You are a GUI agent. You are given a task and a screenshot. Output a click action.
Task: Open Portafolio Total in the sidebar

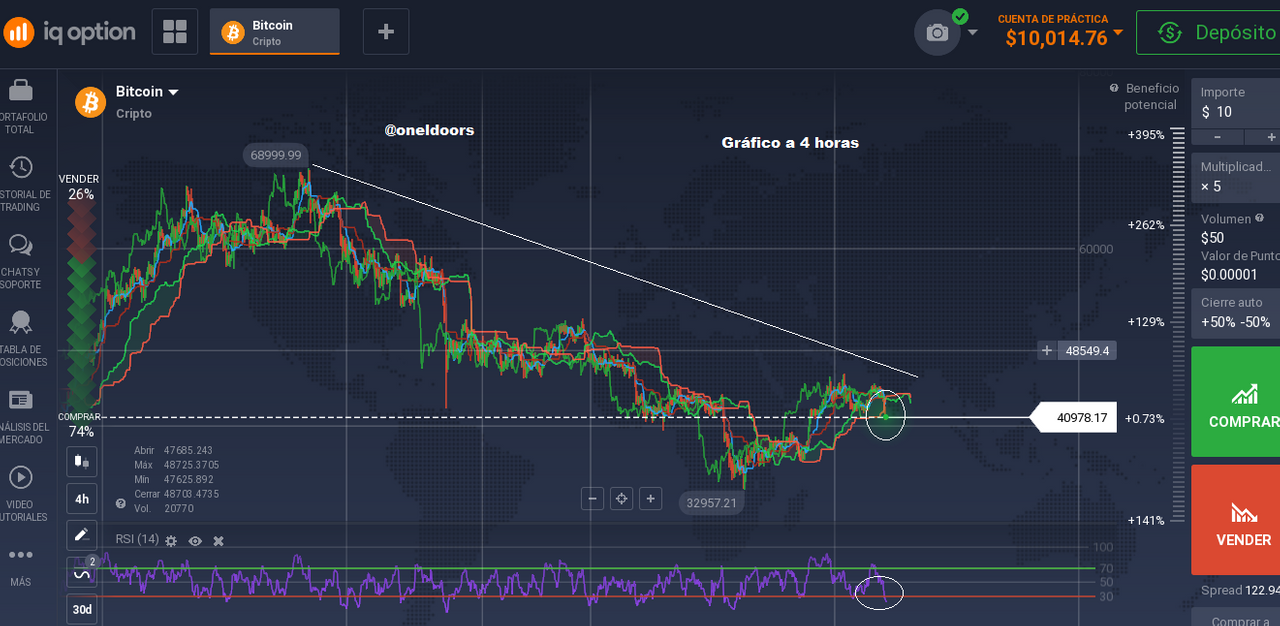20,107
